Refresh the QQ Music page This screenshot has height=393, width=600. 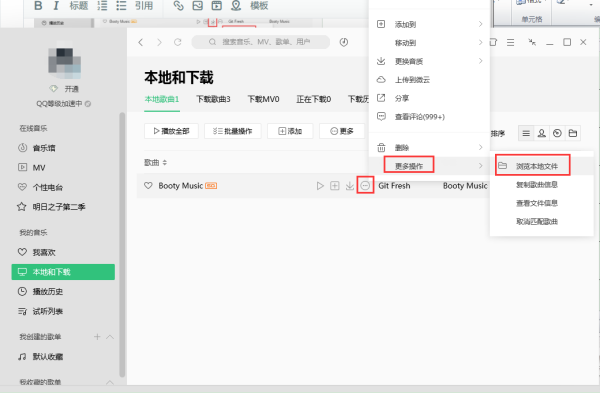(178, 42)
